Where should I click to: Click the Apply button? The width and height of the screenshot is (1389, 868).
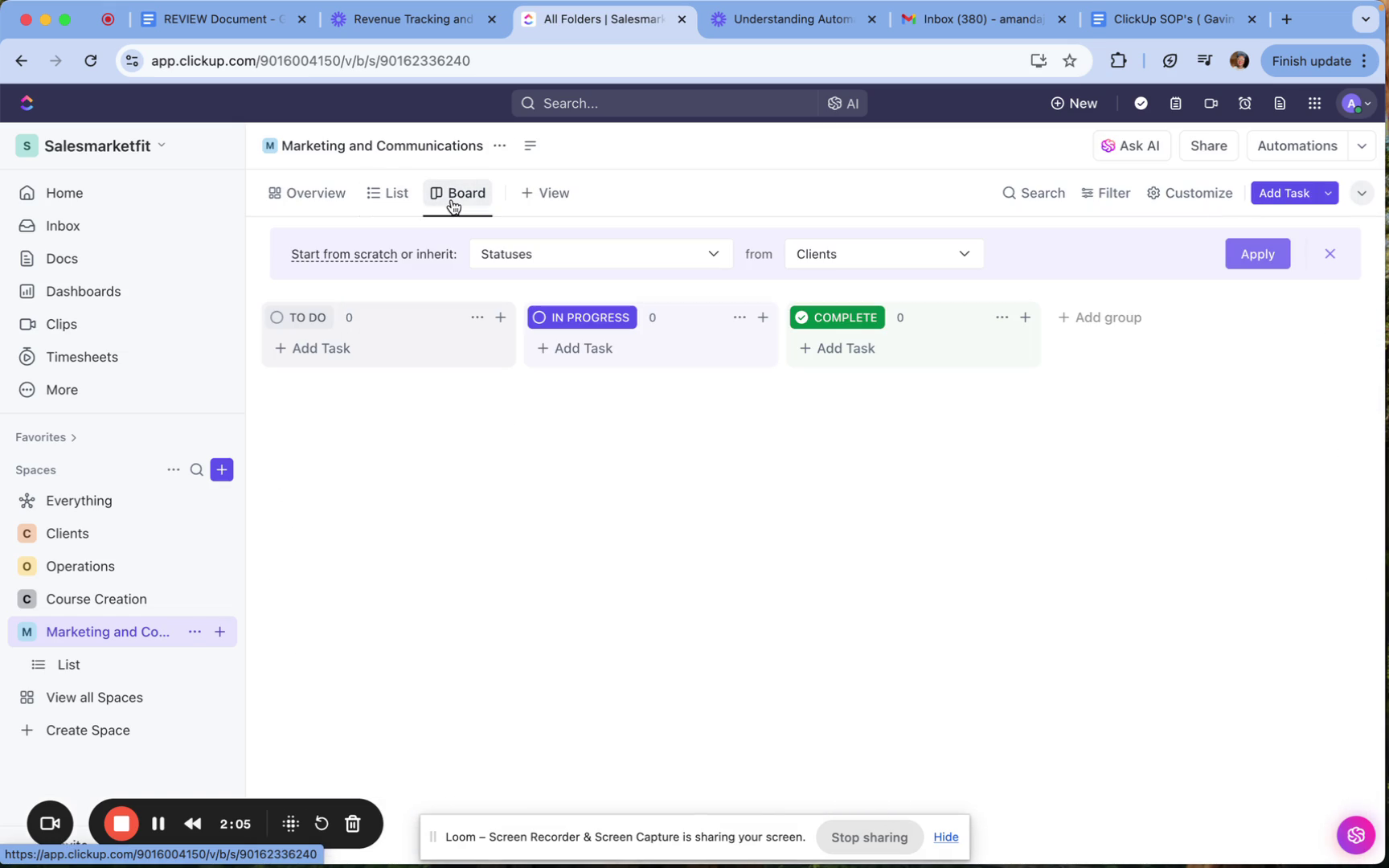pos(1258,254)
